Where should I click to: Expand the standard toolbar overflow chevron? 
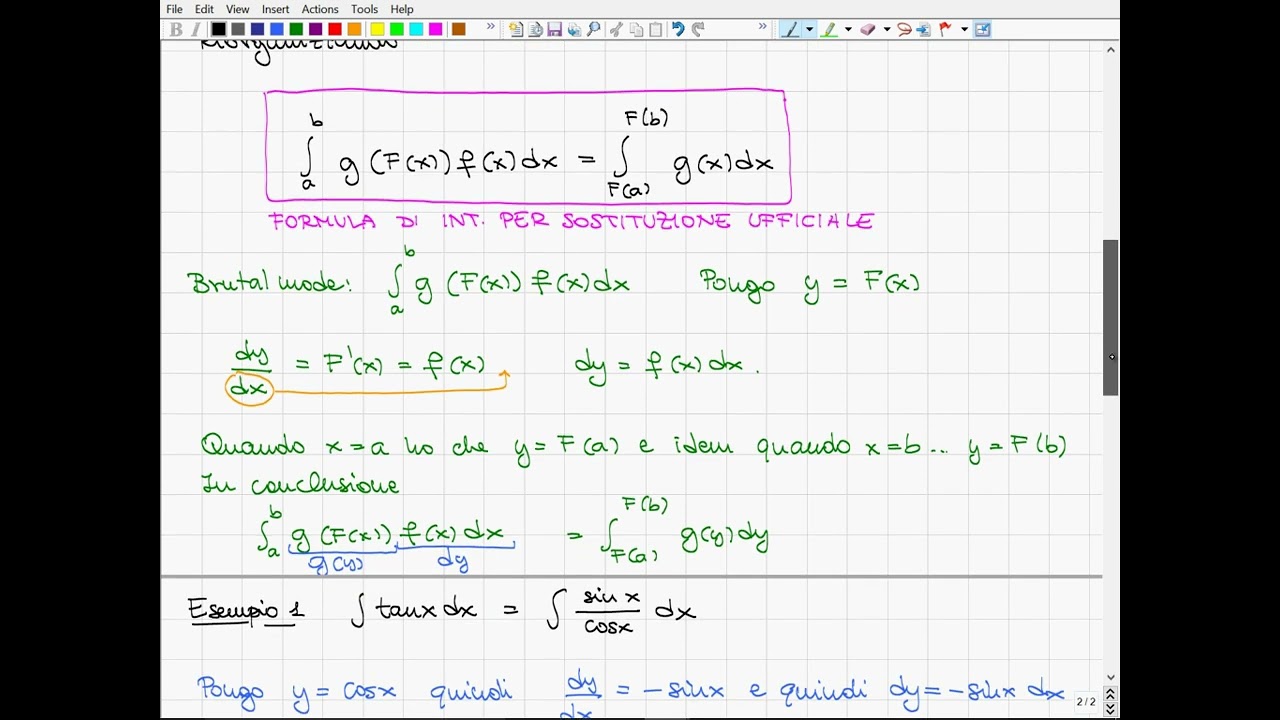tap(763, 26)
